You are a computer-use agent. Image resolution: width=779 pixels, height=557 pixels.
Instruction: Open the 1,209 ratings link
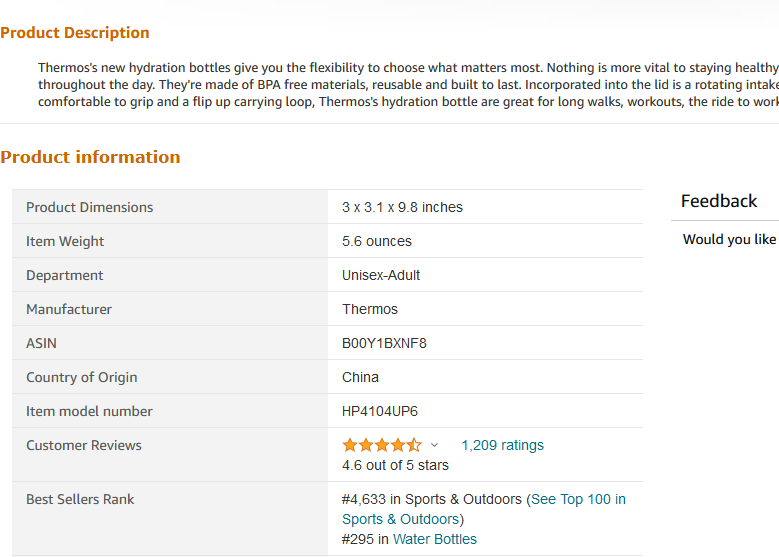coord(502,445)
